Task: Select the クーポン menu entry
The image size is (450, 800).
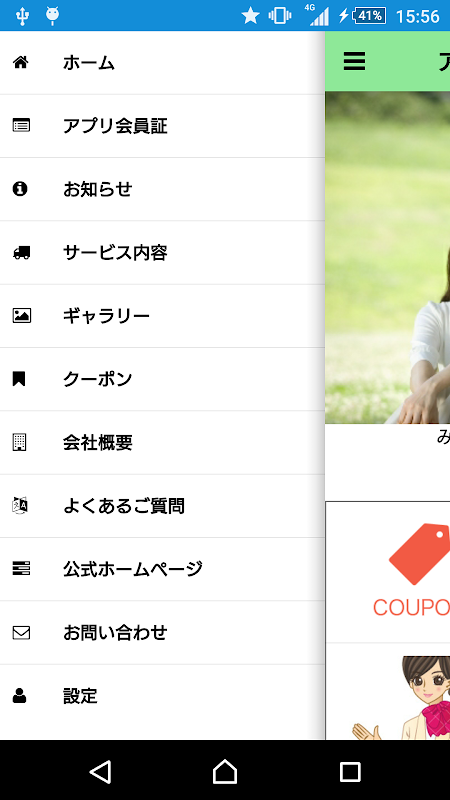Action: 162,379
